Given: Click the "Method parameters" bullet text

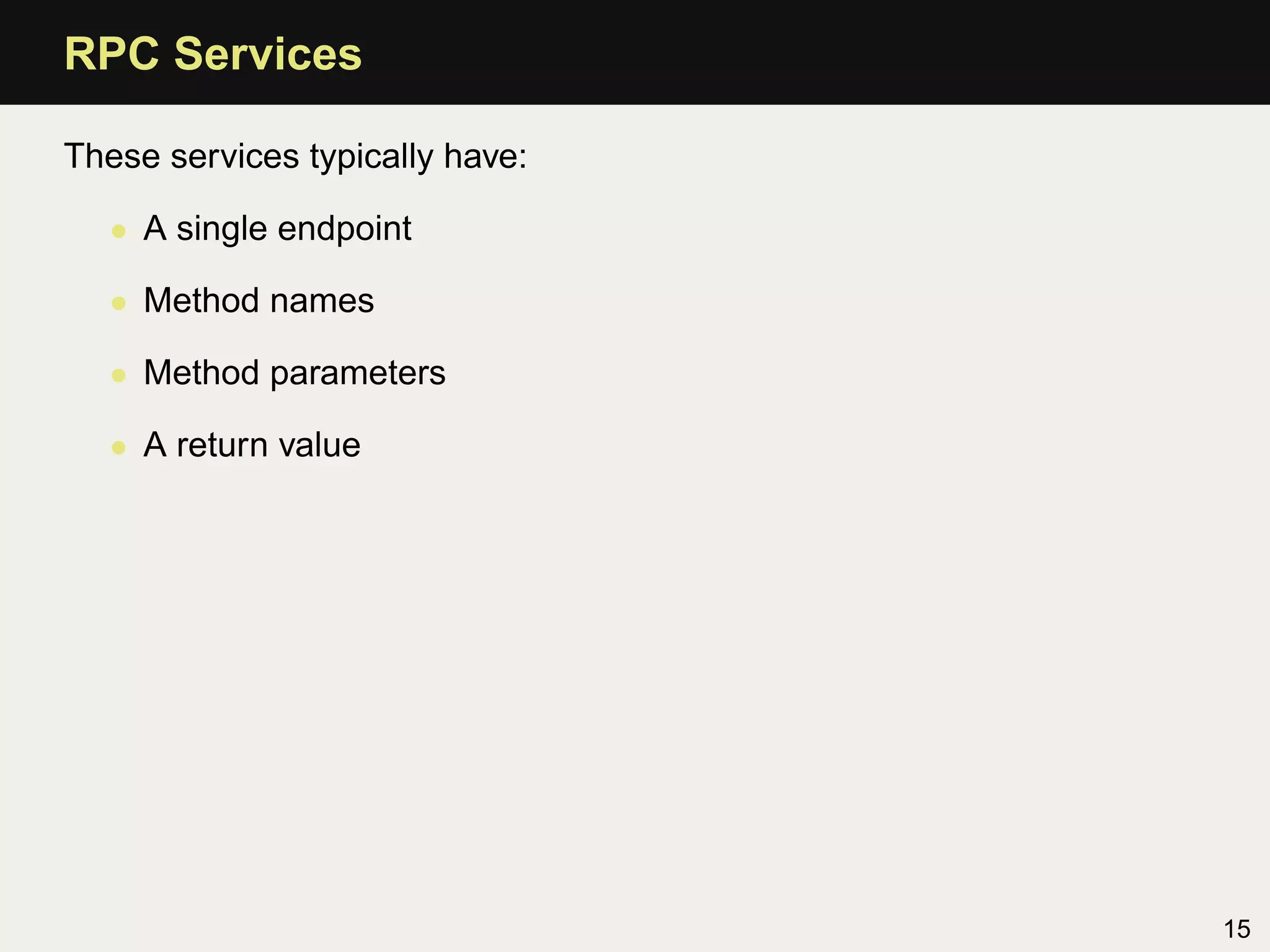Looking at the screenshot, I should [295, 373].
